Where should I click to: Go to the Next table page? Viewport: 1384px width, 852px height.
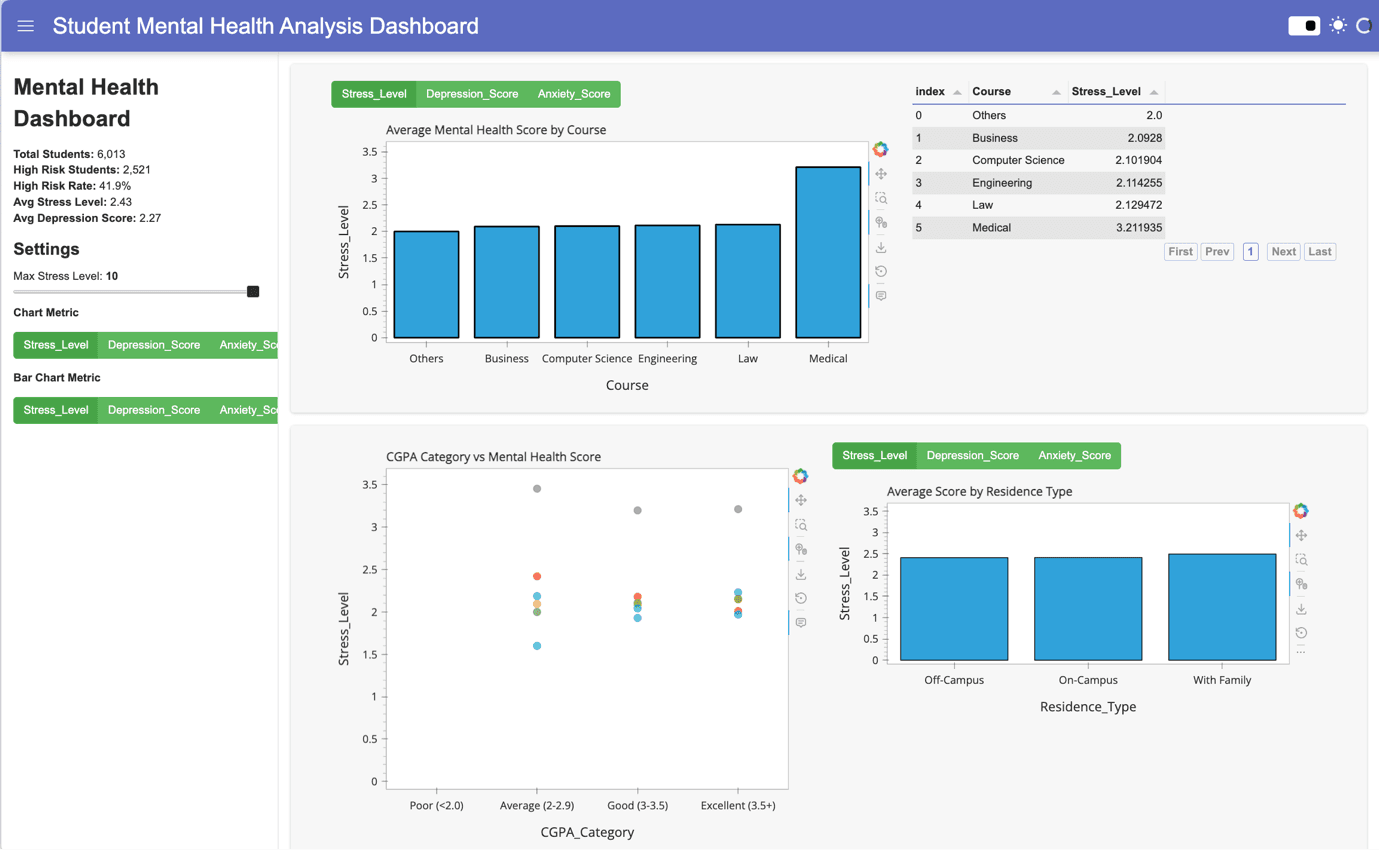[1288, 253]
